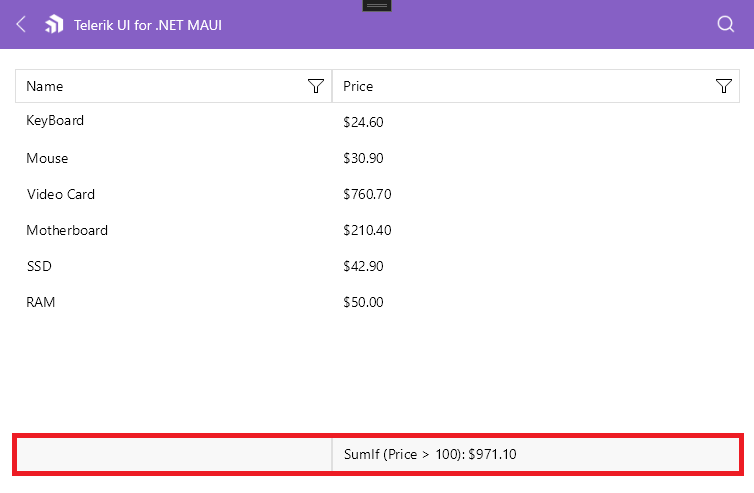Click the $24.60 price cell
The width and height of the screenshot is (754, 493).
click(363, 122)
